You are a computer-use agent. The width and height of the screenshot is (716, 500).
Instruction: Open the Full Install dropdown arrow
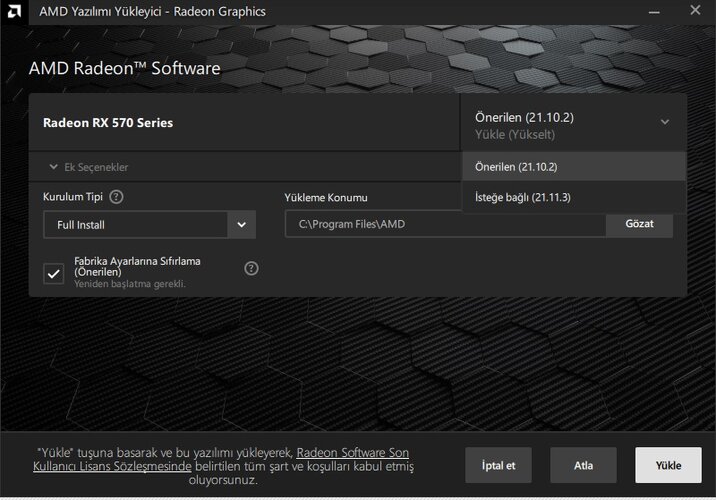coord(242,224)
